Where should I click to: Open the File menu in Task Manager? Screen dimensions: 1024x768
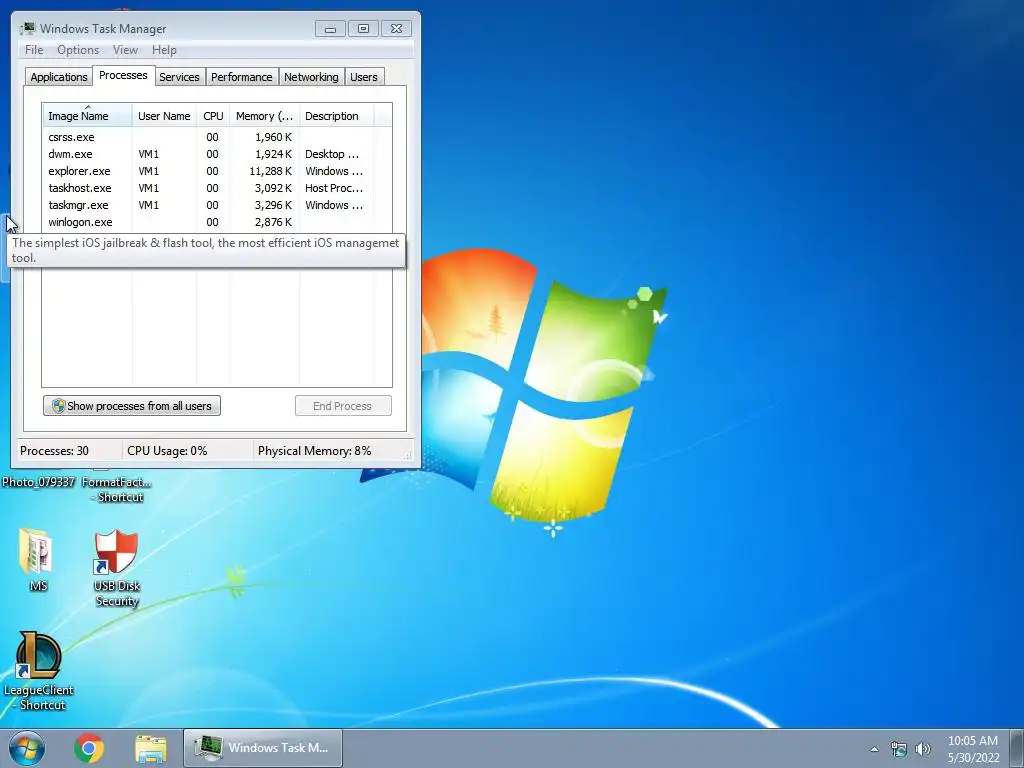tap(34, 50)
